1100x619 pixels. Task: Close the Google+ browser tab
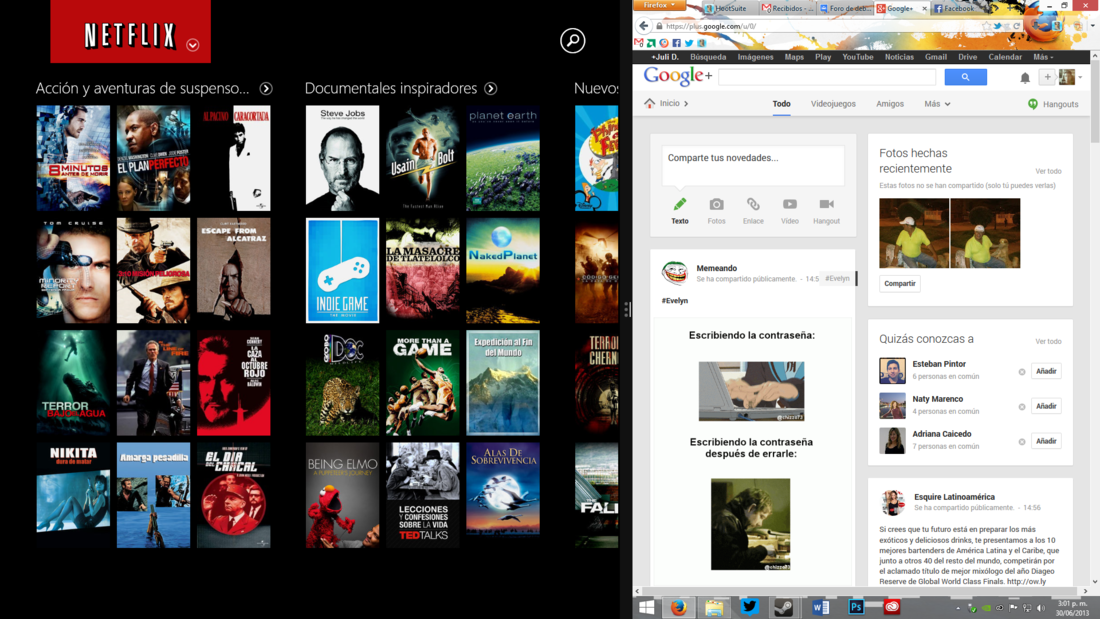pyautogui.click(x=924, y=8)
